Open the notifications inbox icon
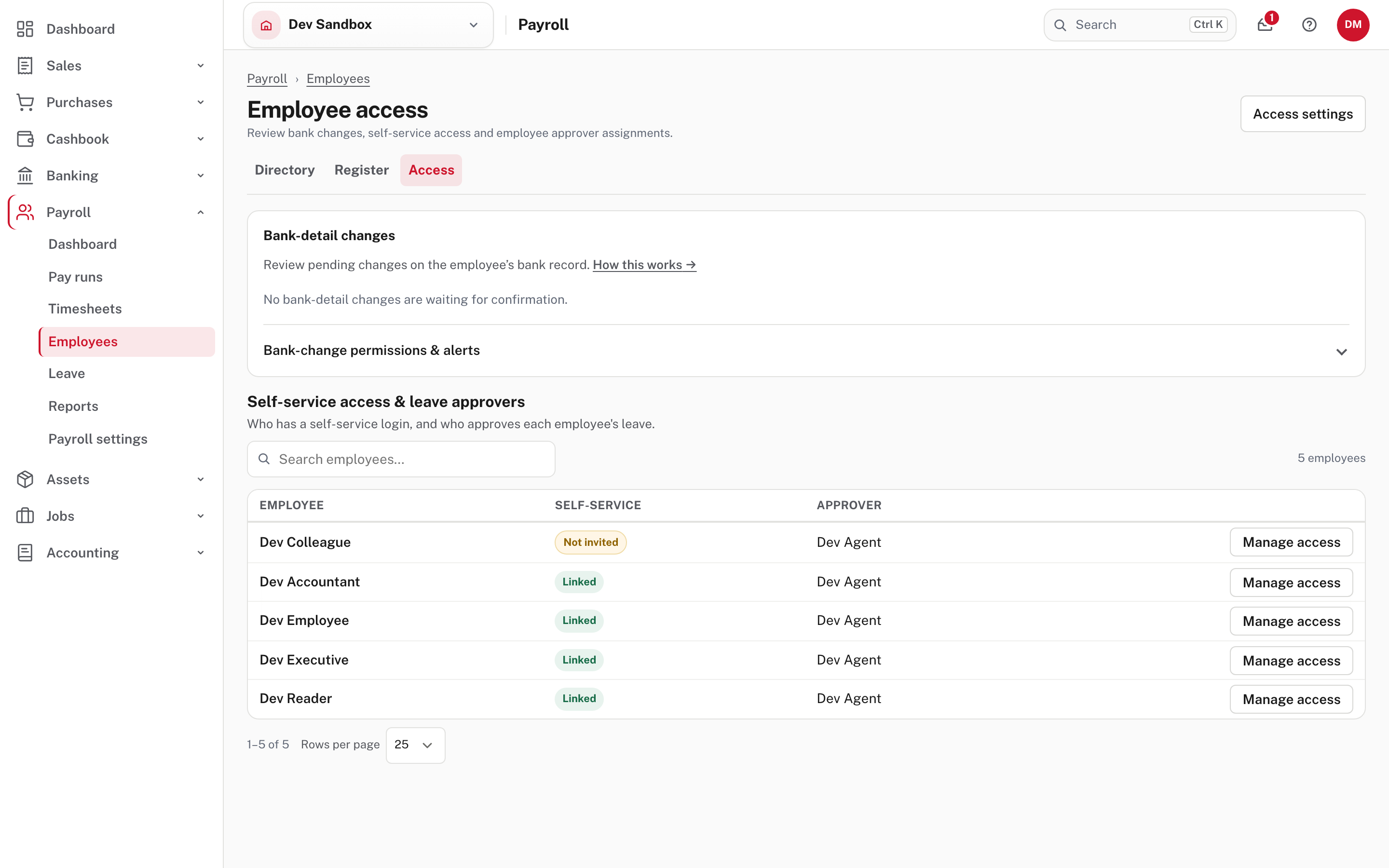 tap(1265, 25)
